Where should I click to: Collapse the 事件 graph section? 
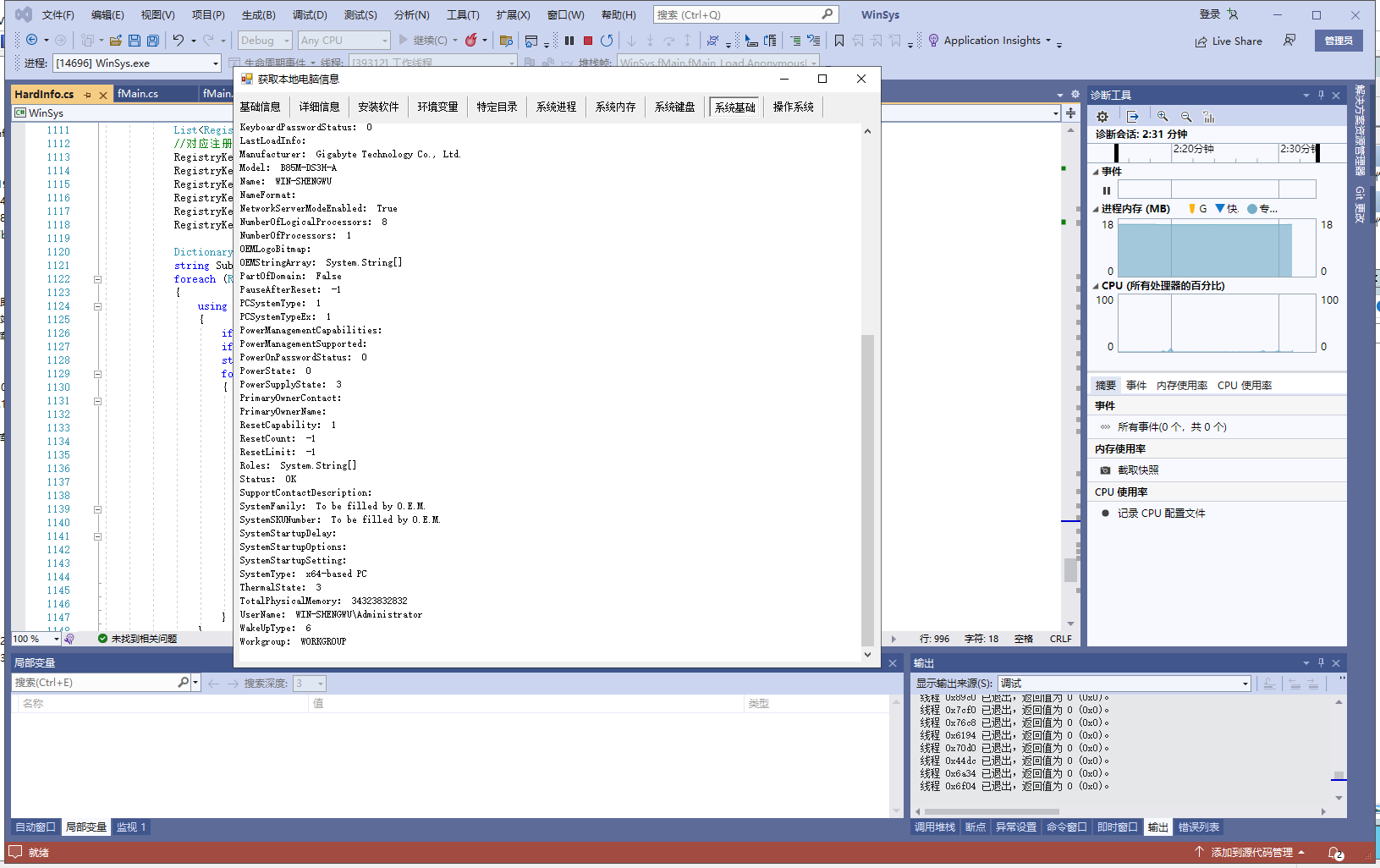[x=1096, y=172]
